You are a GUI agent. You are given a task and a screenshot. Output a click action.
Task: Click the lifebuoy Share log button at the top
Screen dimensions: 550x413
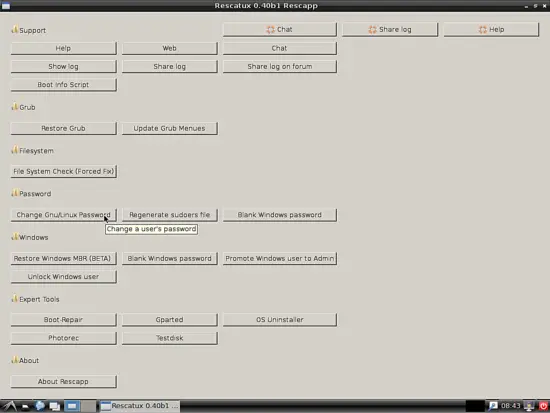390,29
